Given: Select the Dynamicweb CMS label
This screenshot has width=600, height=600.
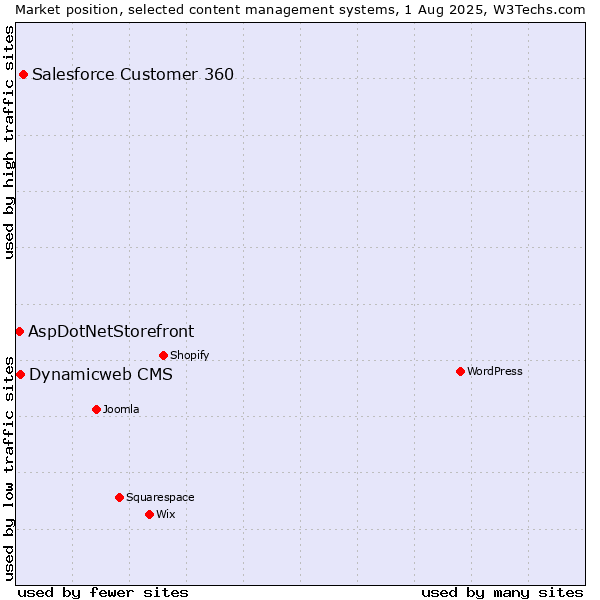Looking at the screenshot, I should (101, 374).
